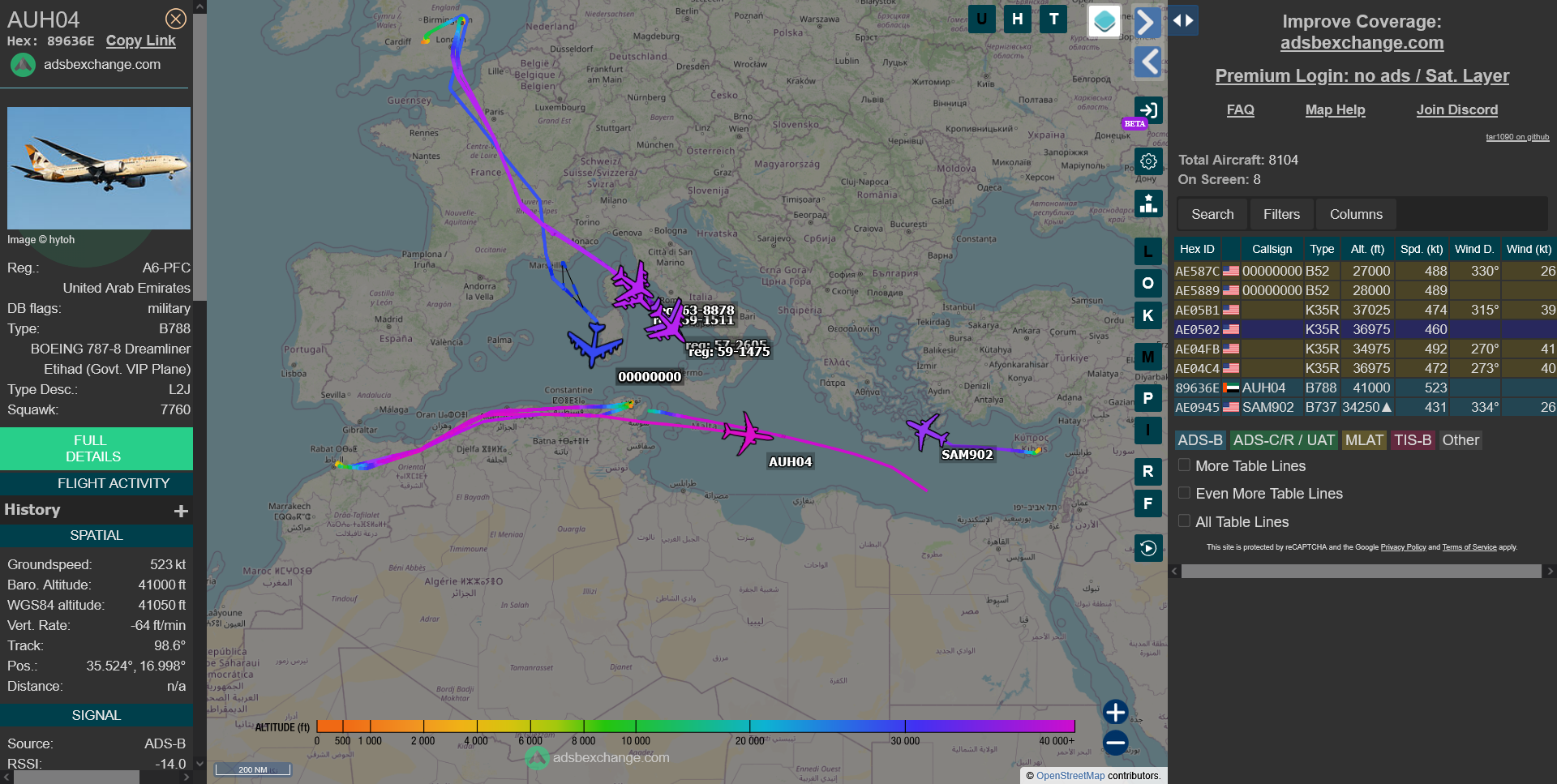The width and height of the screenshot is (1557, 784).
Task: Toggle the ADS-C/R / UAT source filter
Action: click(1284, 440)
